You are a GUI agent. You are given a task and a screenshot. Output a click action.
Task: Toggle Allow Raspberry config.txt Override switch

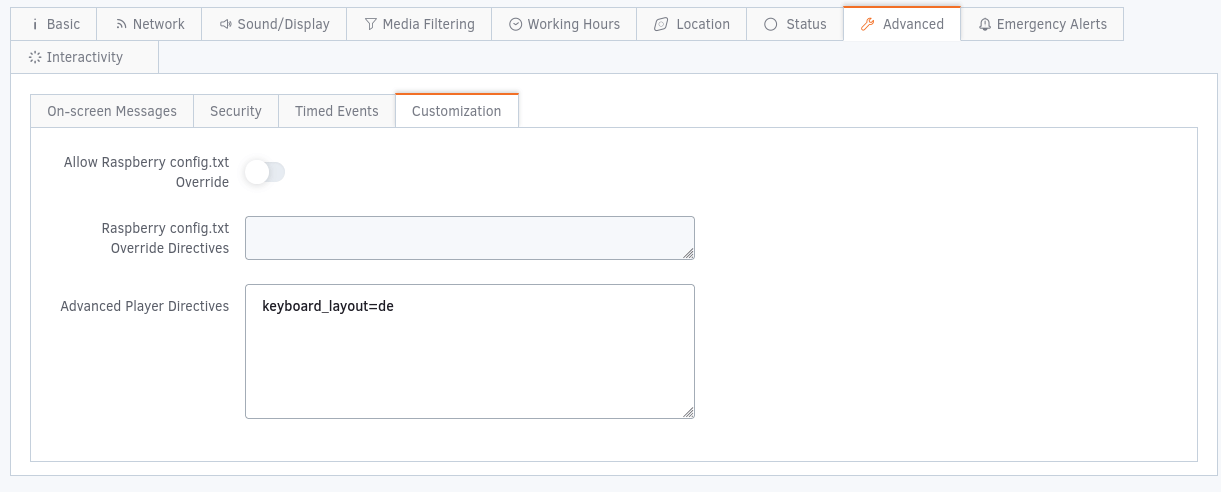[x=265, y=172]
